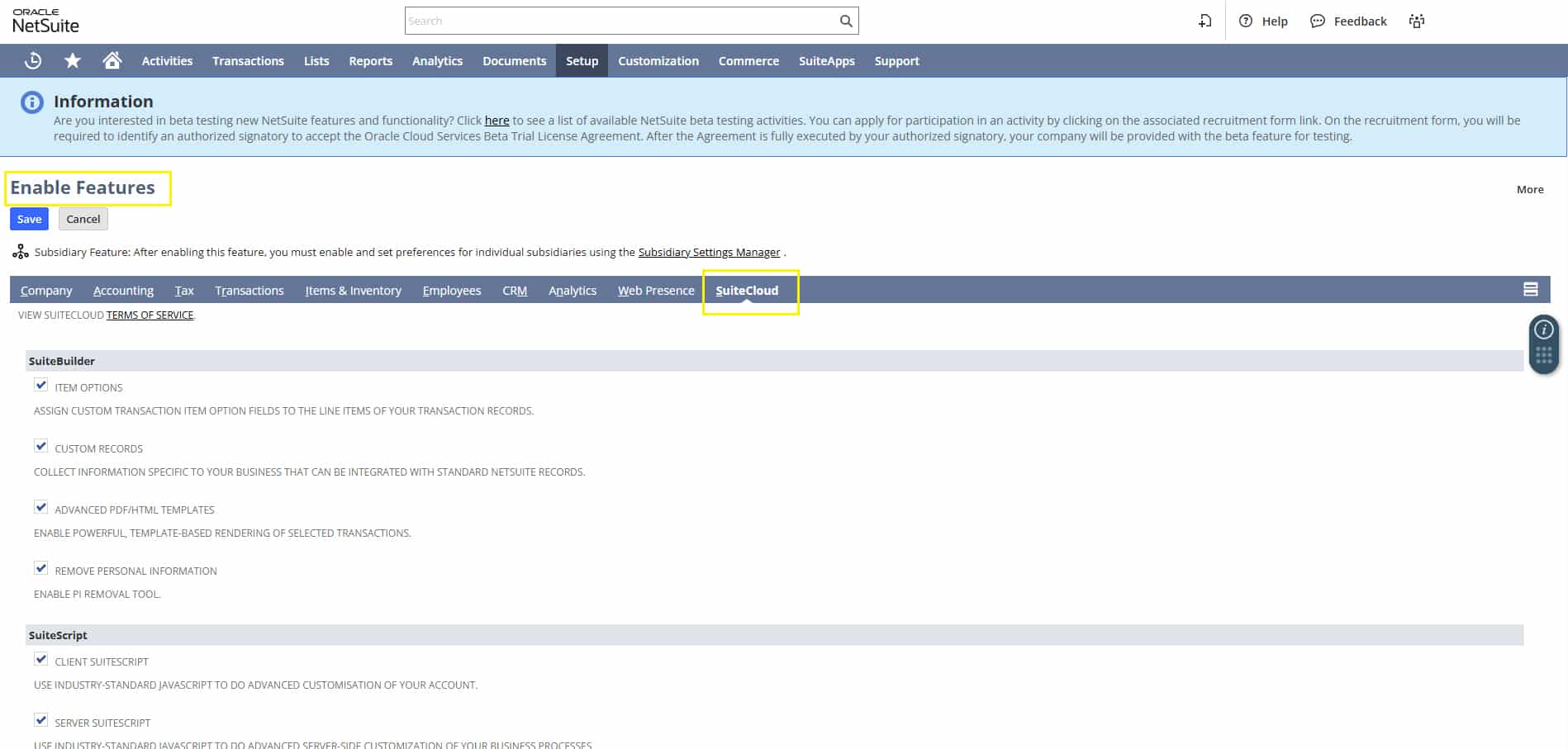Open the SuiteApps menu
Image resolution: width=1568 pixels, height=749 pixels.
coord(826,61)
